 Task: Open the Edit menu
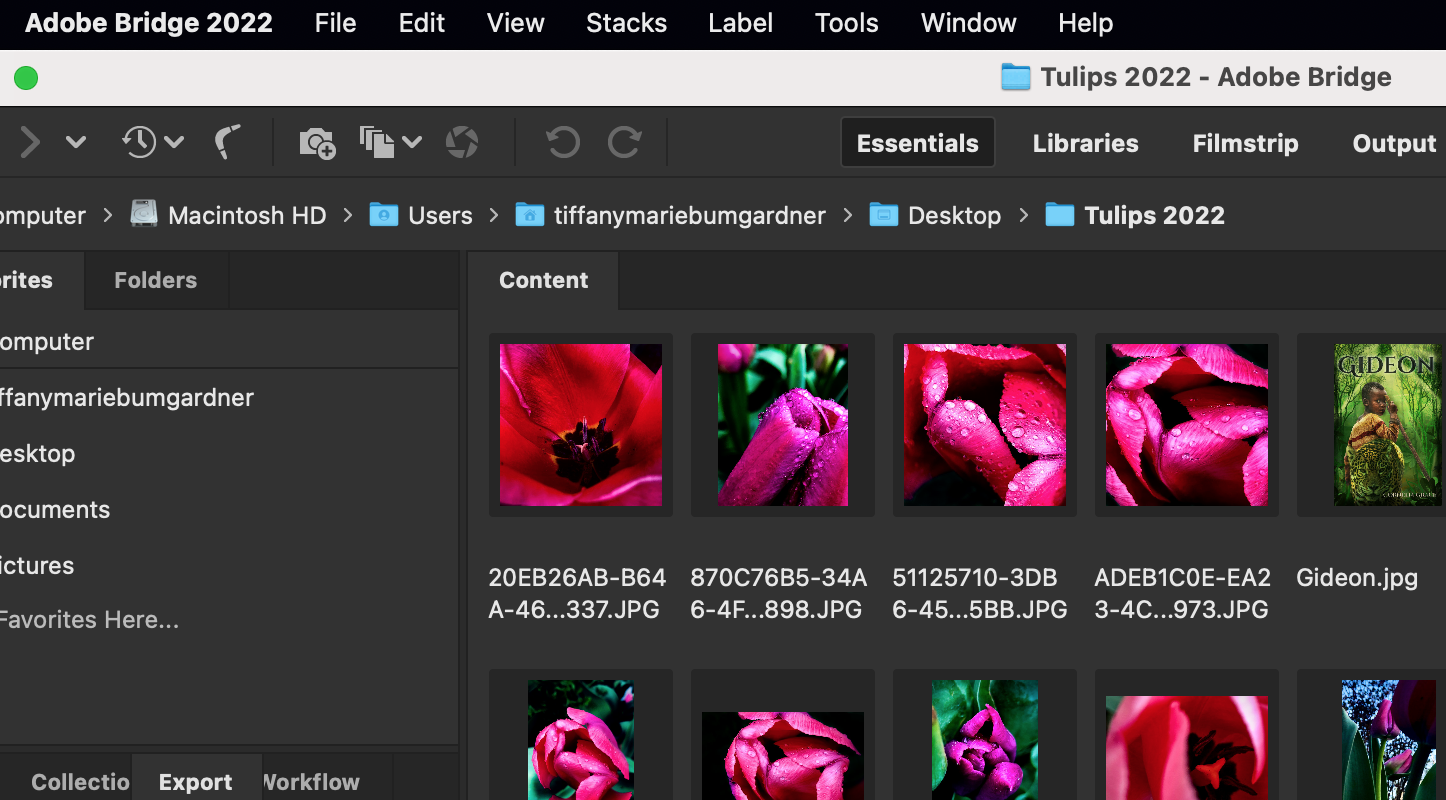tap(422, 23)
